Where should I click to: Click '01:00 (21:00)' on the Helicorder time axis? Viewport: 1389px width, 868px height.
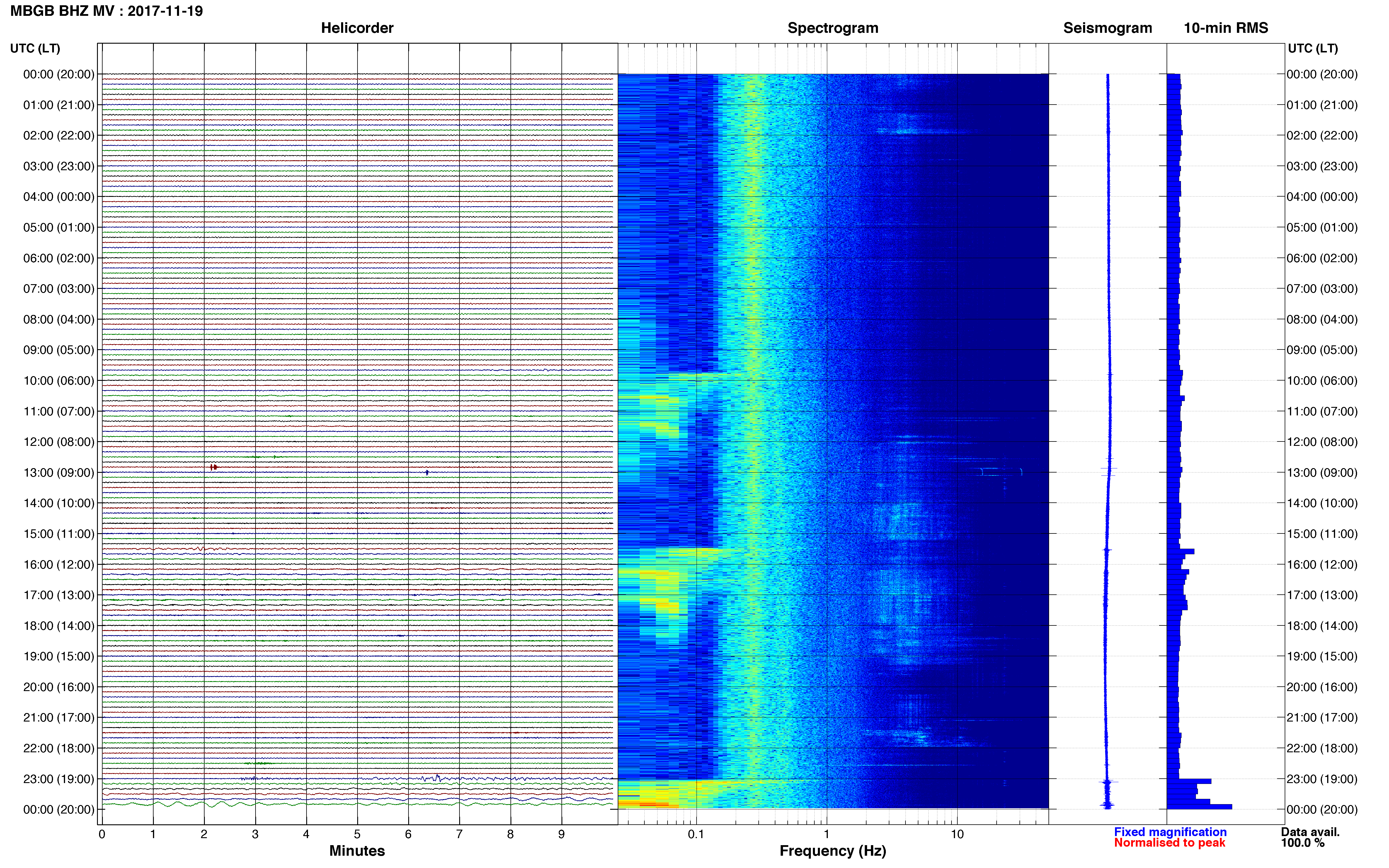(x=59, y=105)
